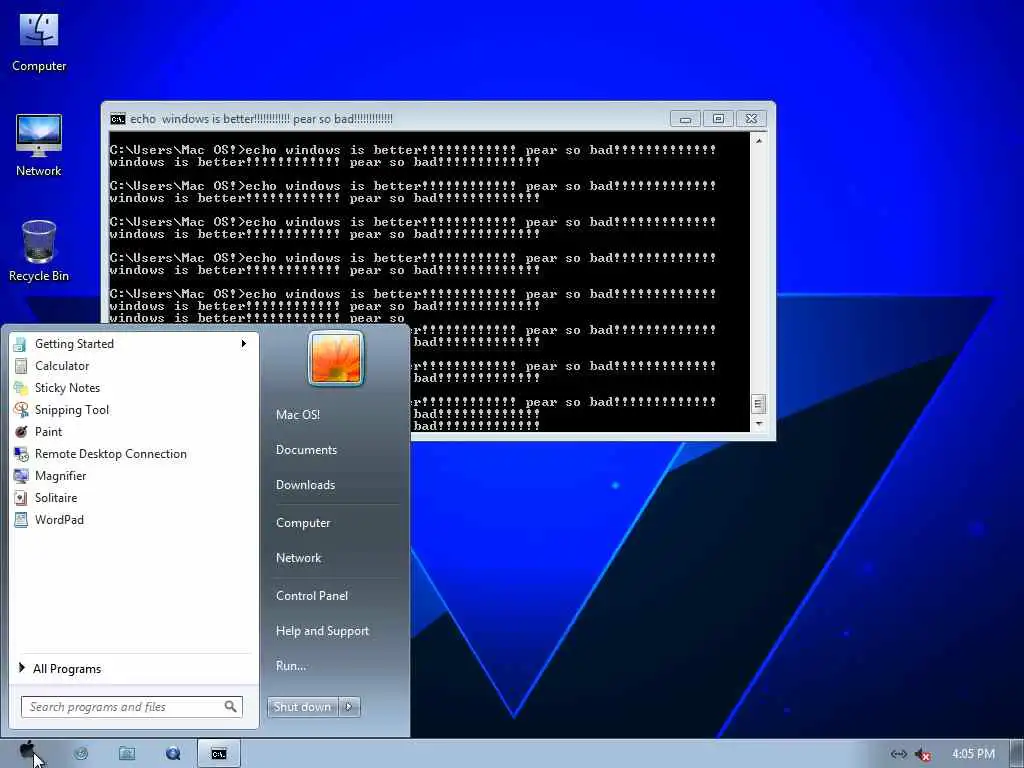The height and width of the screenshot is (768, 1024).
Task: Open Network in Start menu right pane
Action: (298, 558)
